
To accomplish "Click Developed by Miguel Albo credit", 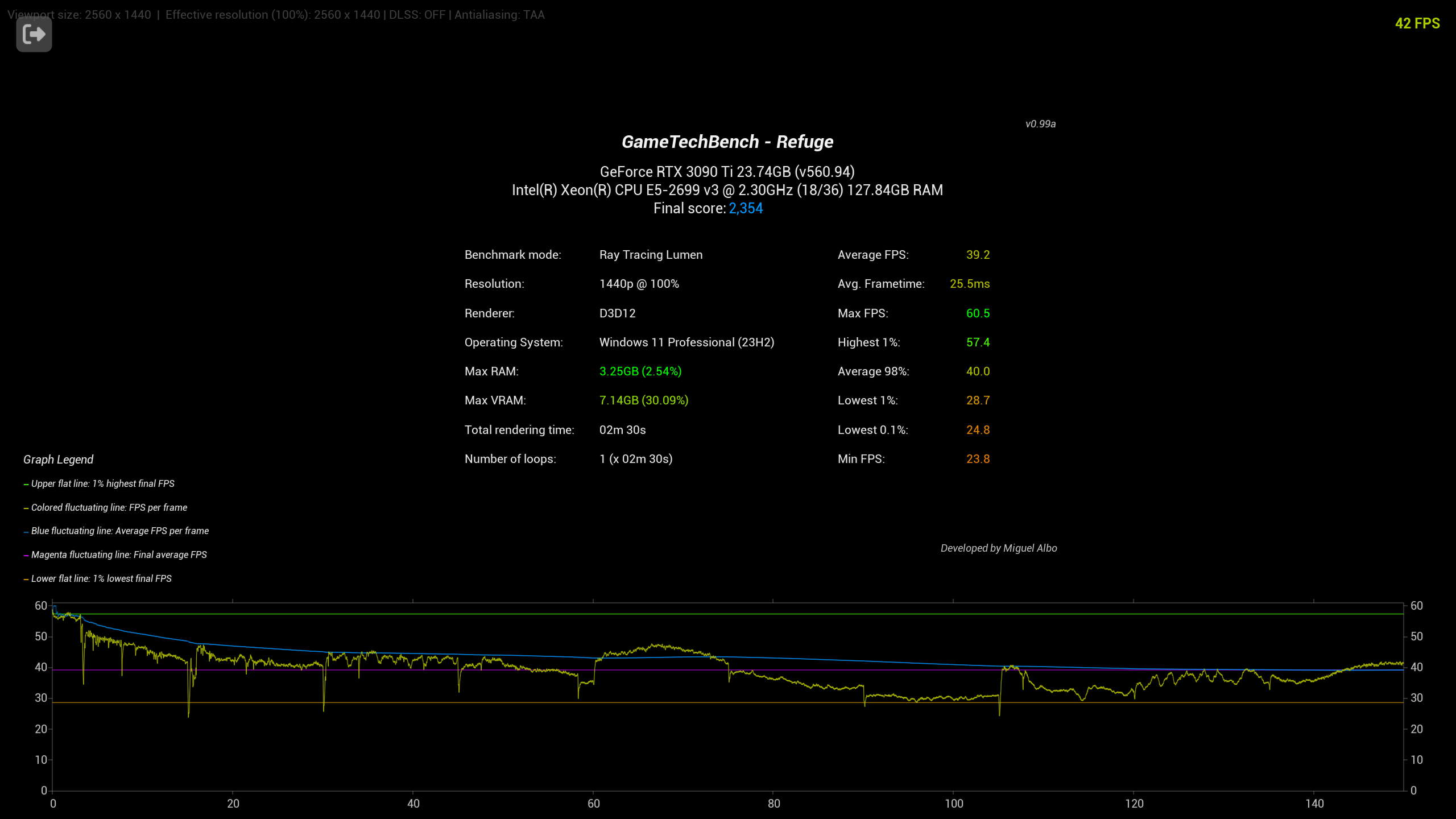I will tap(998, 548).
